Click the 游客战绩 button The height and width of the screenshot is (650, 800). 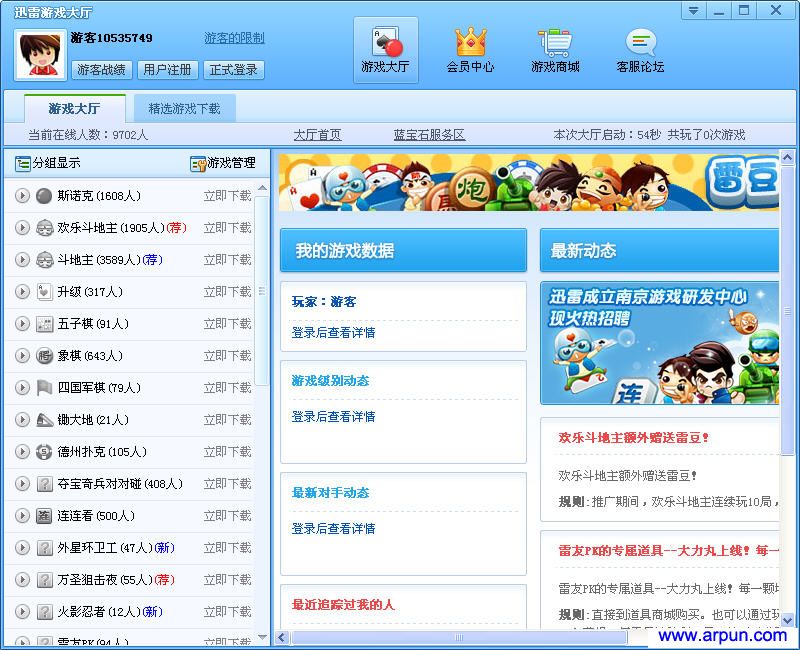(x=102, y=70)
